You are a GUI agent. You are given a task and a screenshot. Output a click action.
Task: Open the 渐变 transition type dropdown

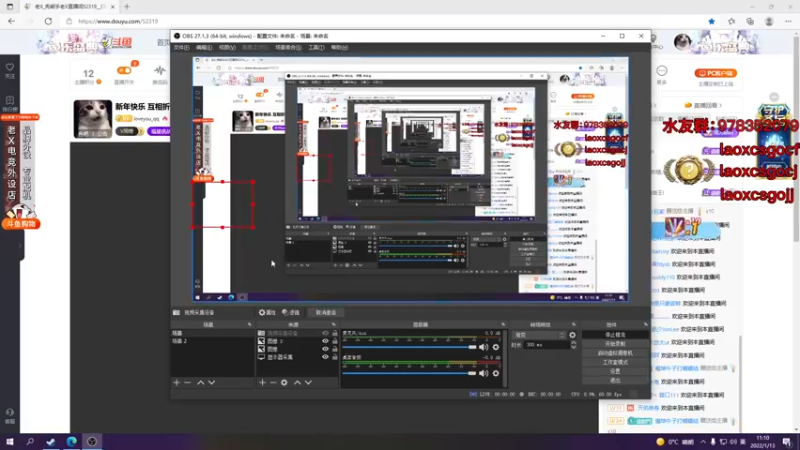[x=539, y=335]
